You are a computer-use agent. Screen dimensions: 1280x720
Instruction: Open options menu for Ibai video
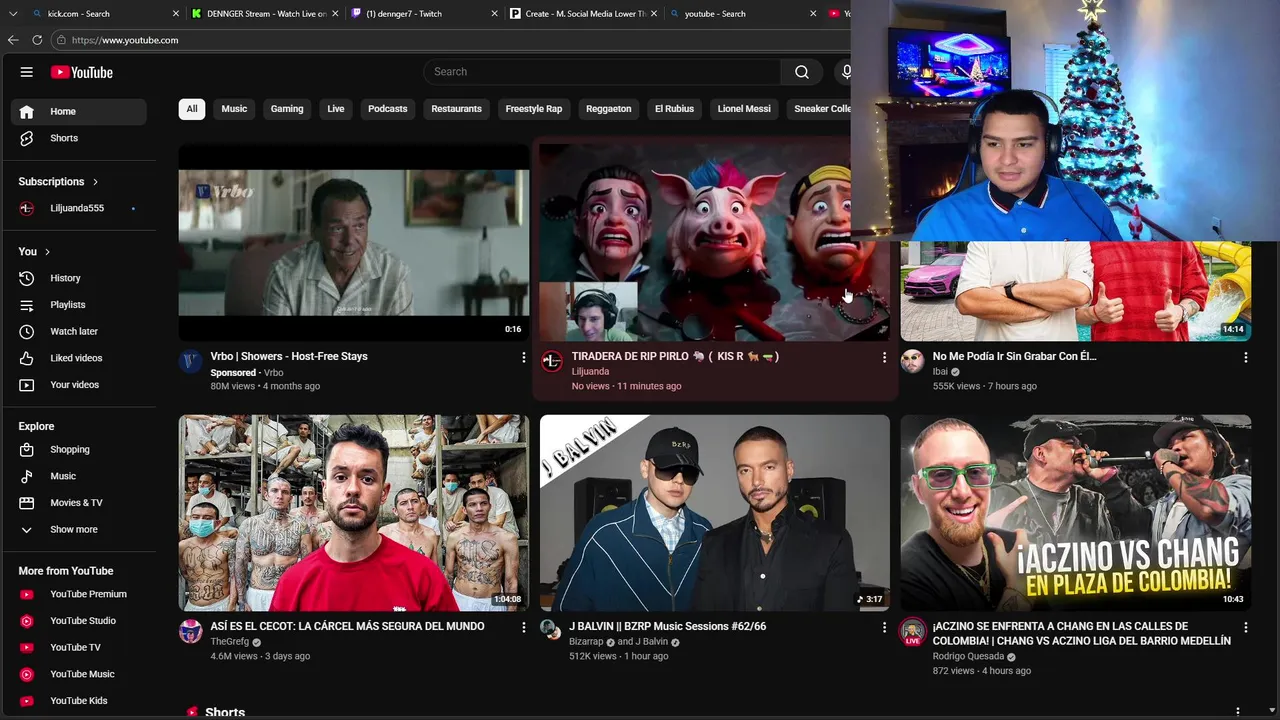tap(1245, 357)
